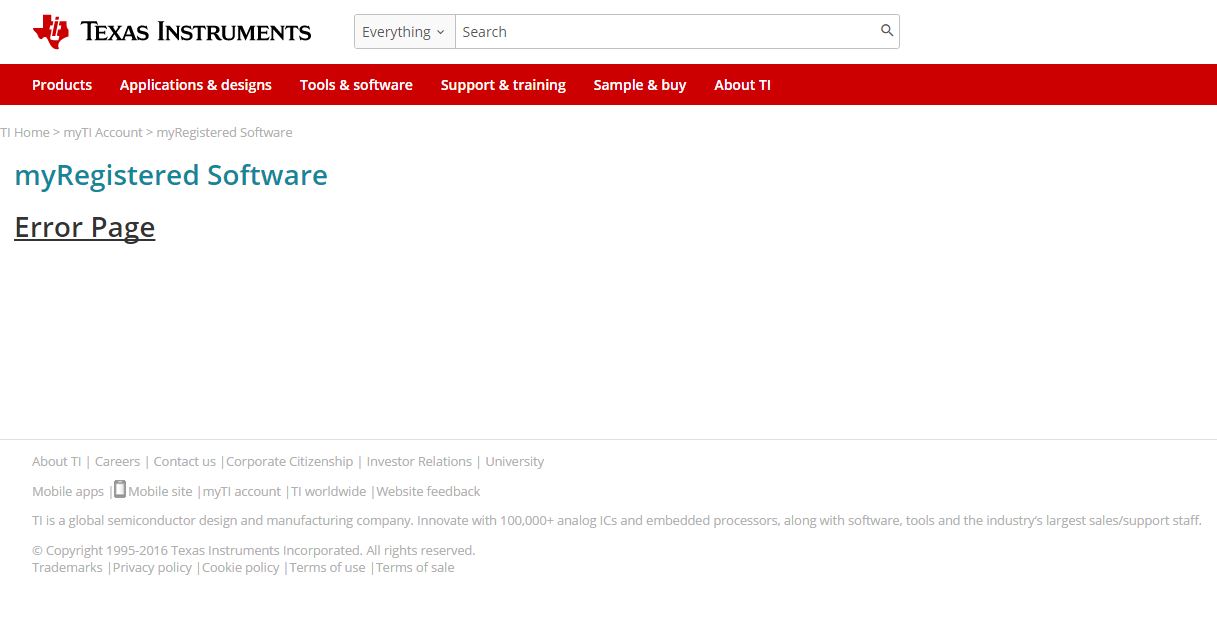Open the Website feedback footer link
The height and width of the screenshot is (640, 1217).
[428, 491]
